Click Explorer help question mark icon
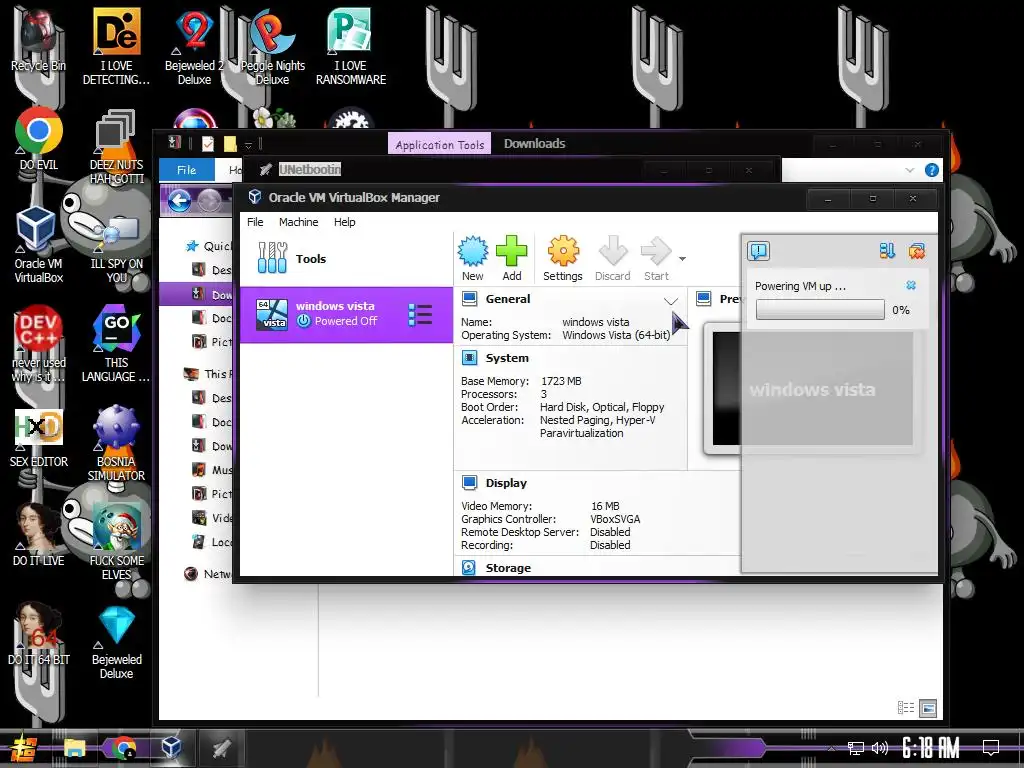Screen dimensions: 1024x768 (932, 170)
